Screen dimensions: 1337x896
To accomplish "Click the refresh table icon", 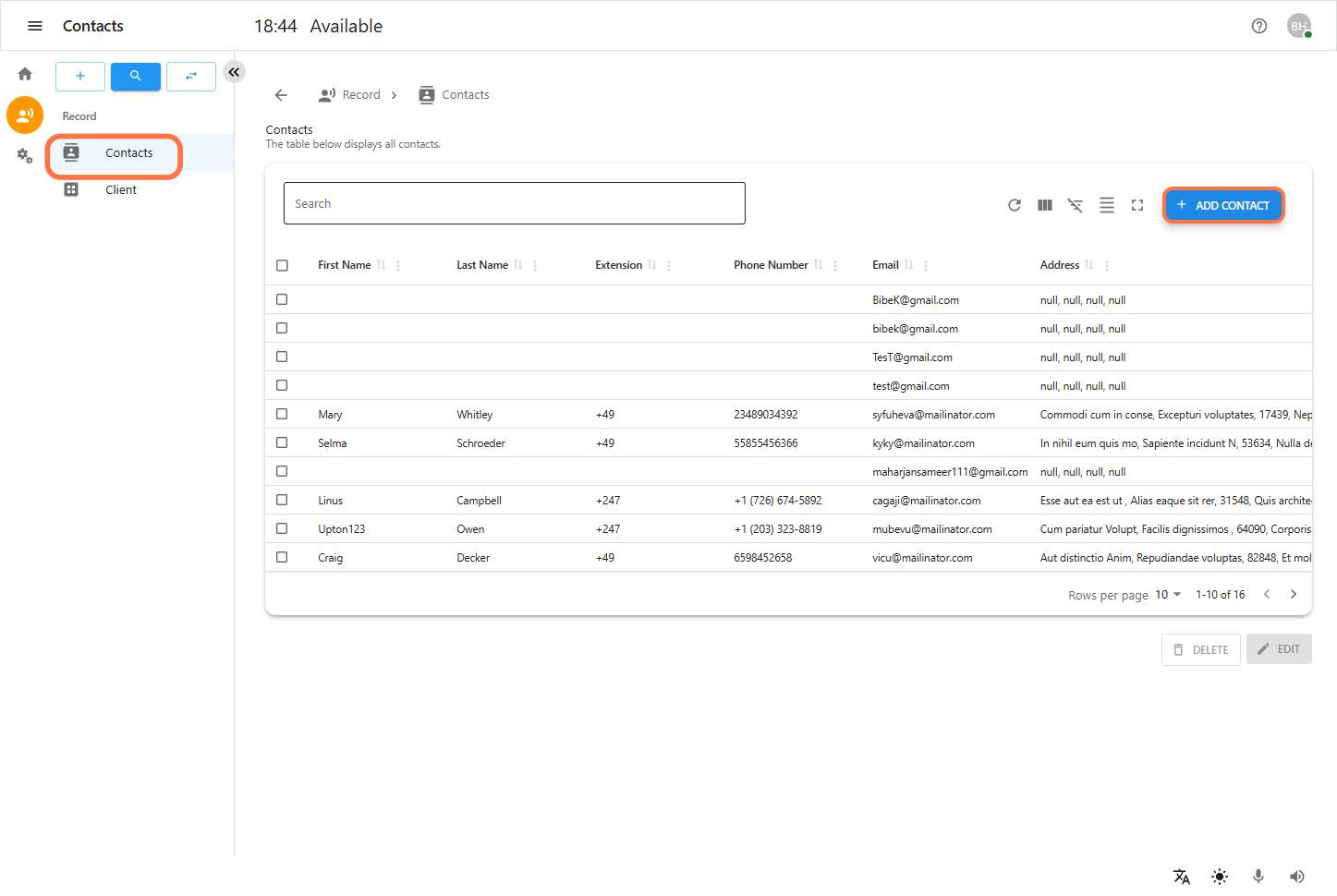I will point(1014,205).
